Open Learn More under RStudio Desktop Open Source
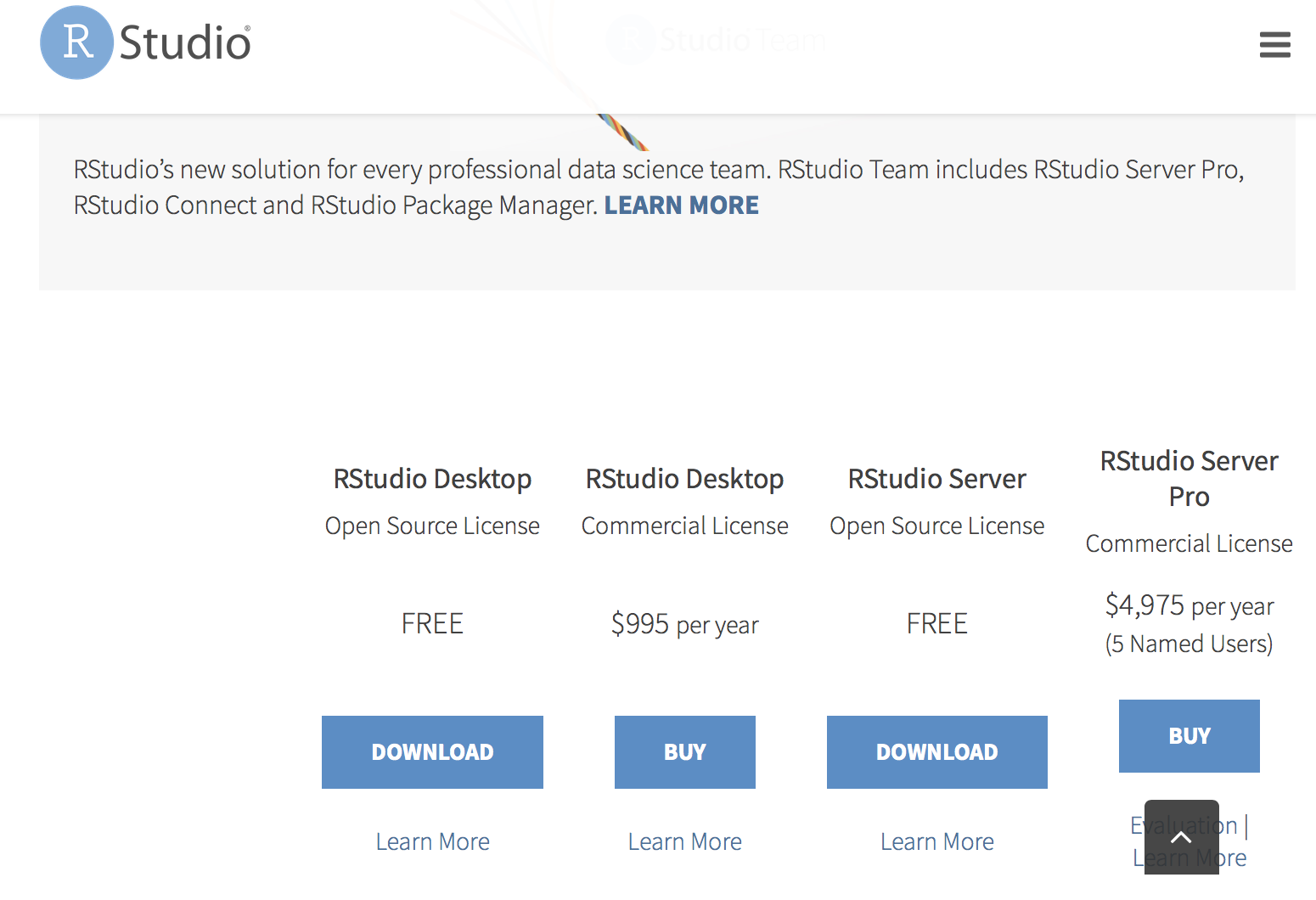The width and height of the screenshot is (1316, 900). [432, 841]
